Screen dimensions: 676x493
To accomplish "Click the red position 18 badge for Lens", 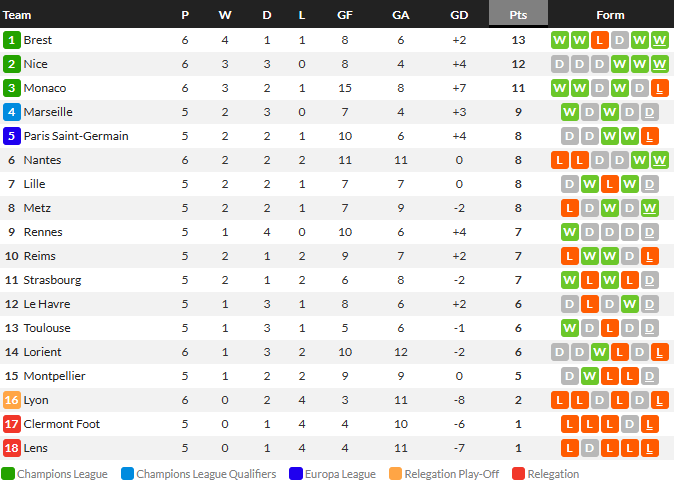I will (12, 448).
